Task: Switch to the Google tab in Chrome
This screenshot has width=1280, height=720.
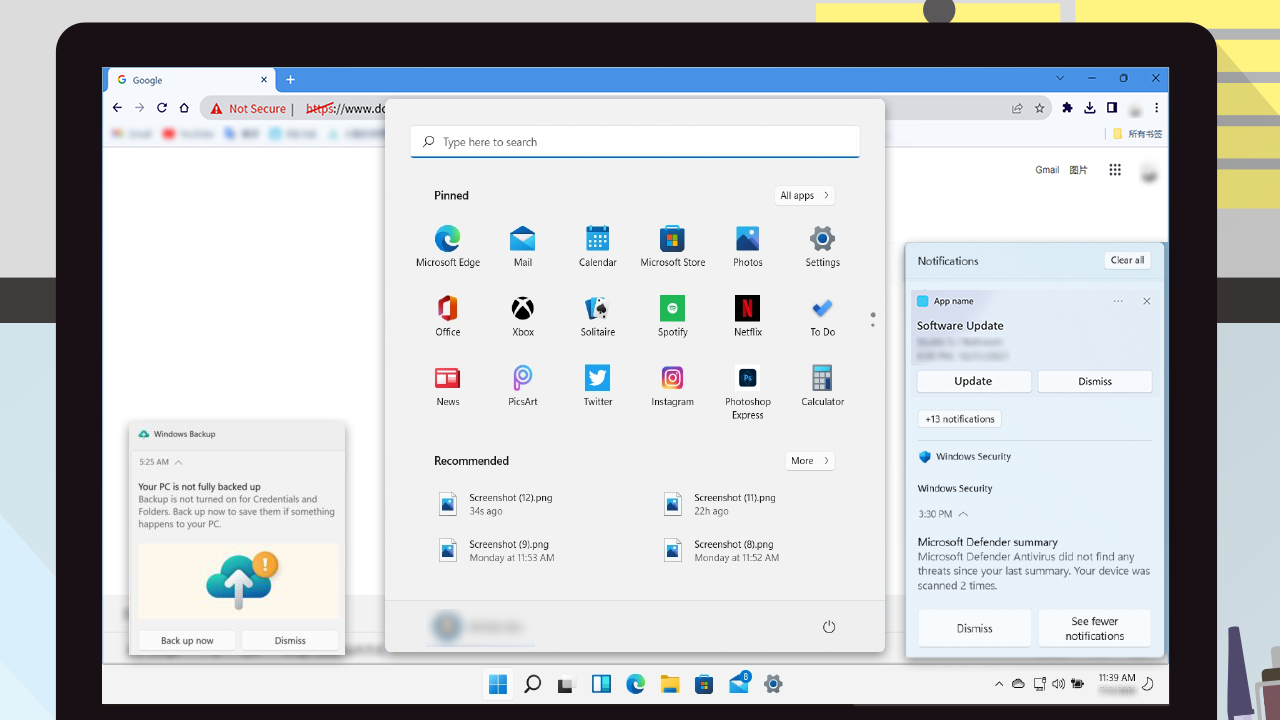Action: (193, 80)
